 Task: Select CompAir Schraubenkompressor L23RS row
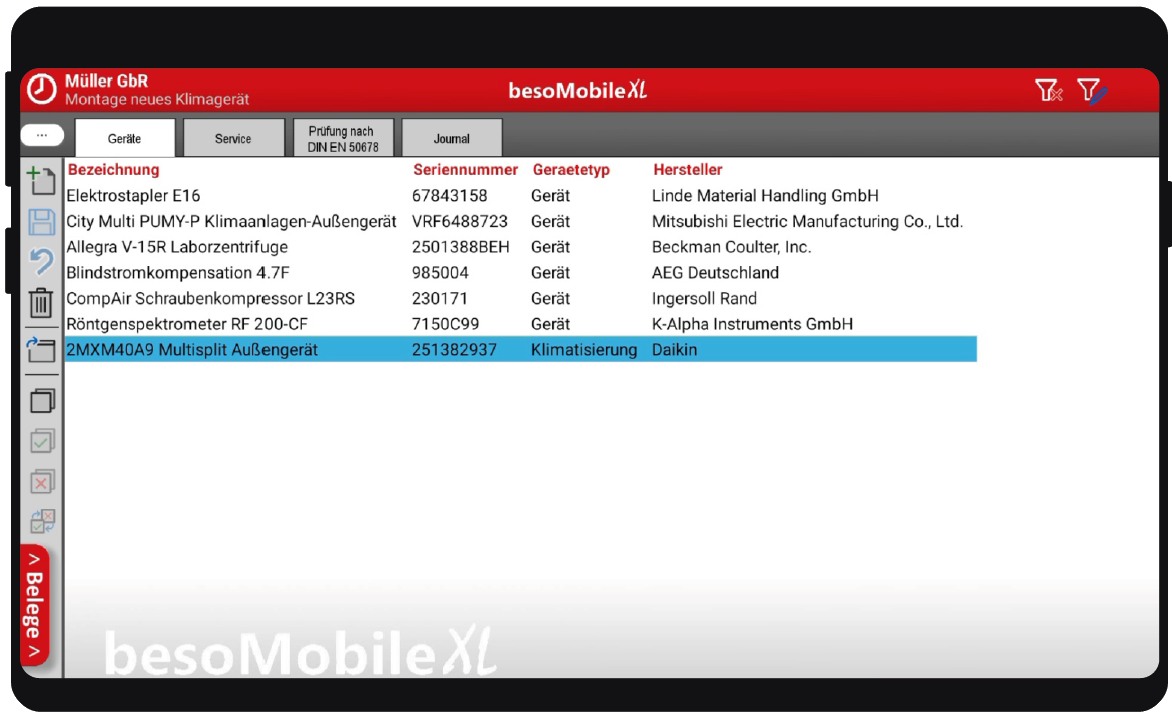520,298
